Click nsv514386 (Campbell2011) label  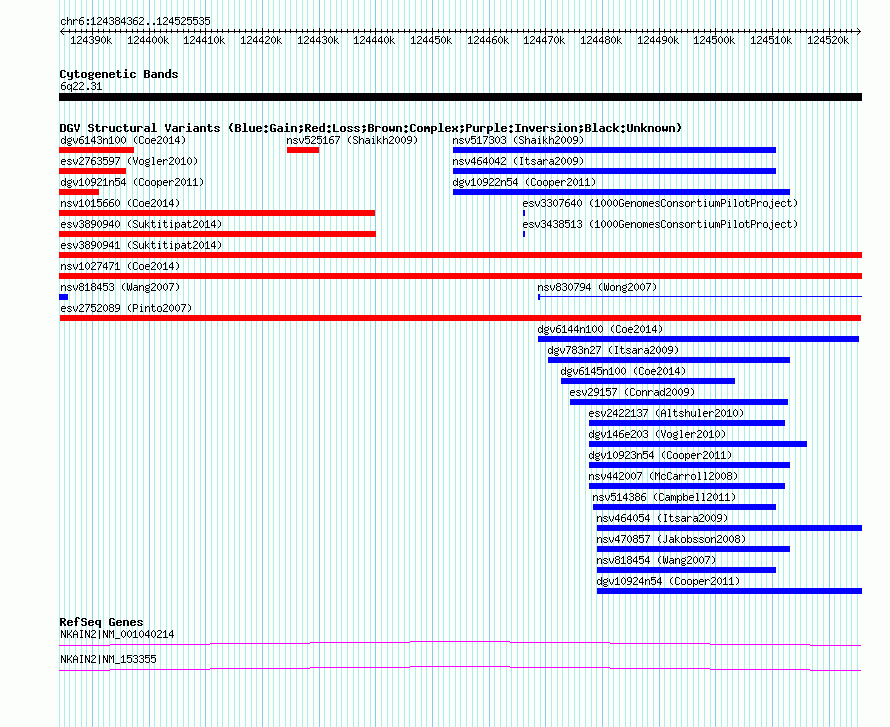coord(665,497)
